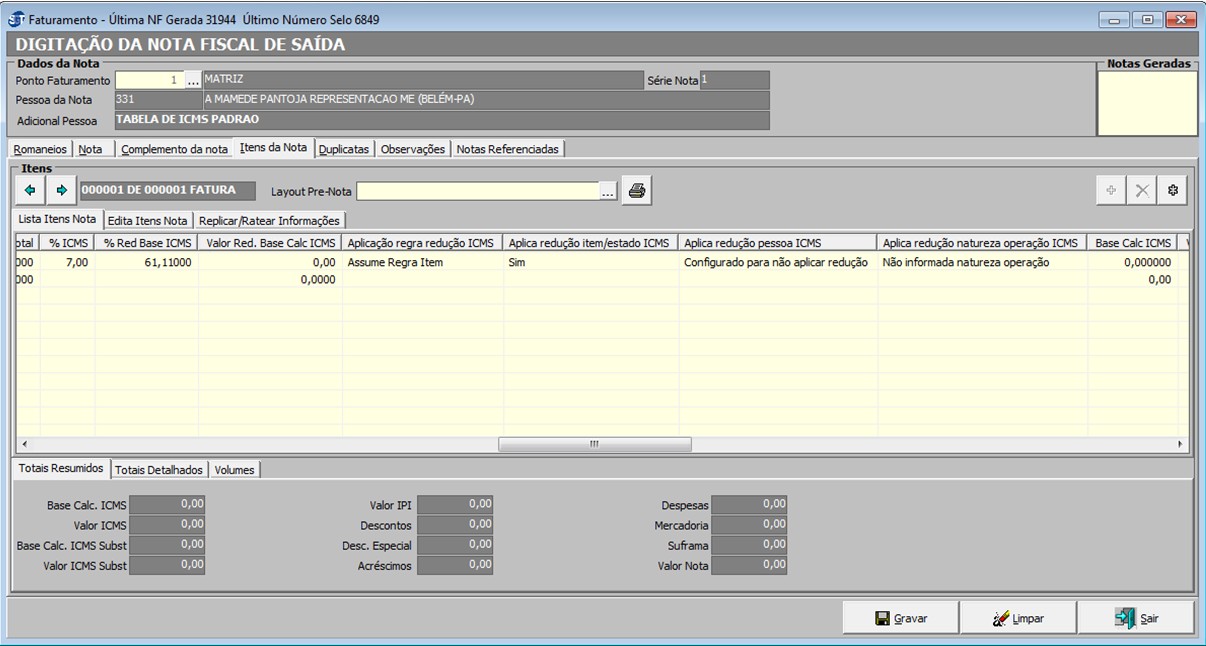
Task: Click the Layout Pre-Nota input field
Action: [478, 191]
